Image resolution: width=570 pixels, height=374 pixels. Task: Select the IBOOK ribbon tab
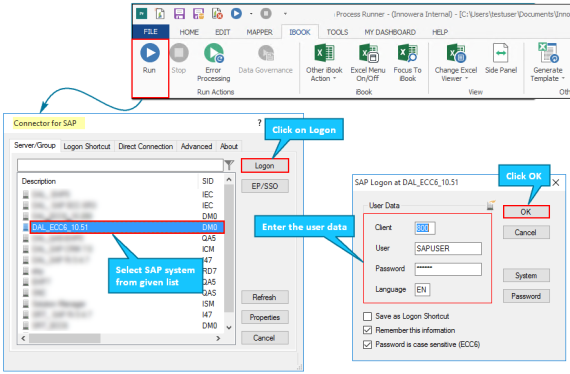(300, 32)
